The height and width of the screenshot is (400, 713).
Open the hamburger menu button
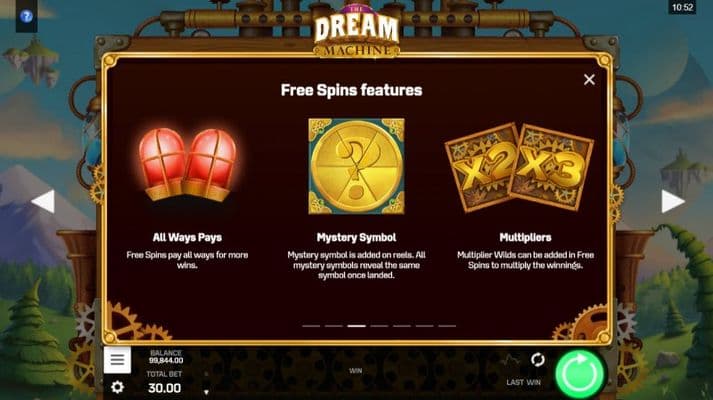(x=117, y=360)
